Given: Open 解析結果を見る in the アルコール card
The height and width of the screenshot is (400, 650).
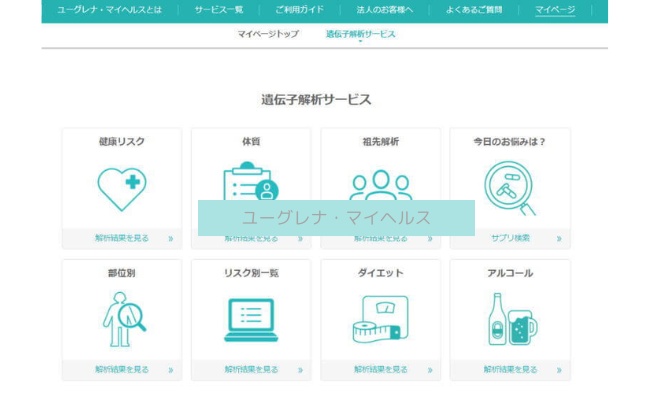Looking at the screenshot, I should (510, 369).
